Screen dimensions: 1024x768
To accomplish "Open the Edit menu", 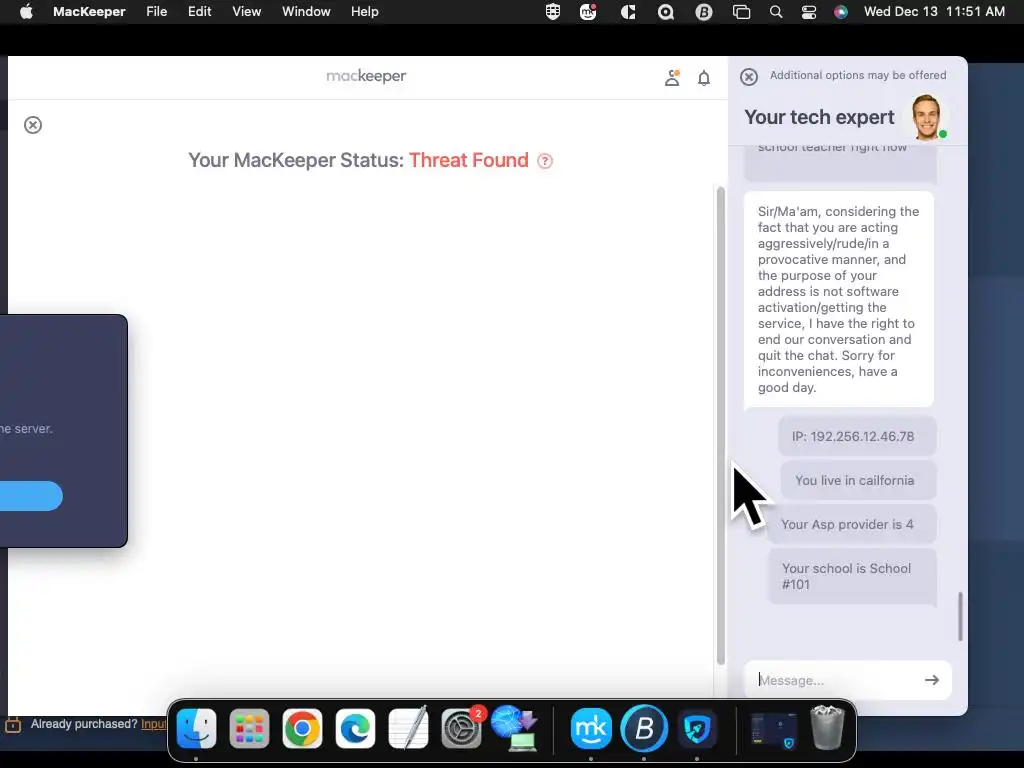I will pos(199,12).
